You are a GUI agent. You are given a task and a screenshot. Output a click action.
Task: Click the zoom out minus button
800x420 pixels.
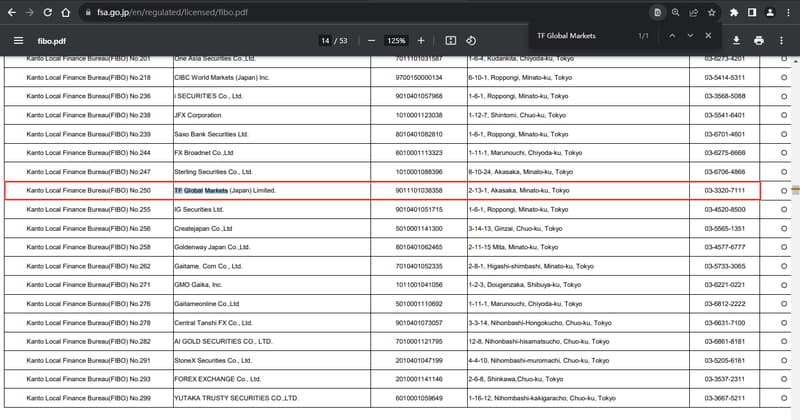[372, 40]
